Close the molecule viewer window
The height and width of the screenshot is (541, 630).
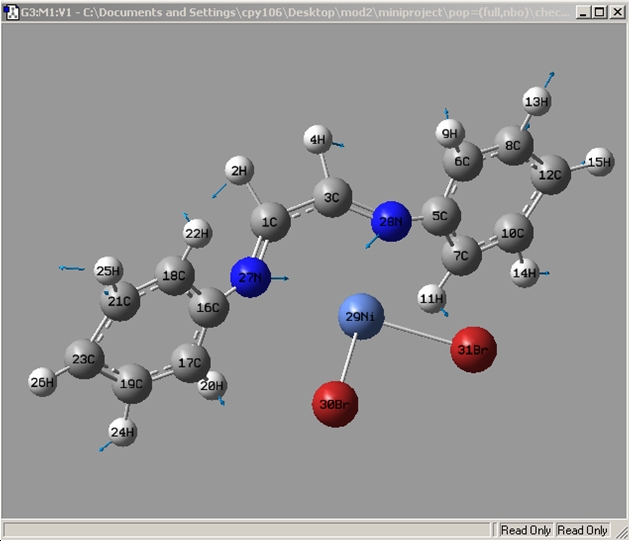pos(617,12)
